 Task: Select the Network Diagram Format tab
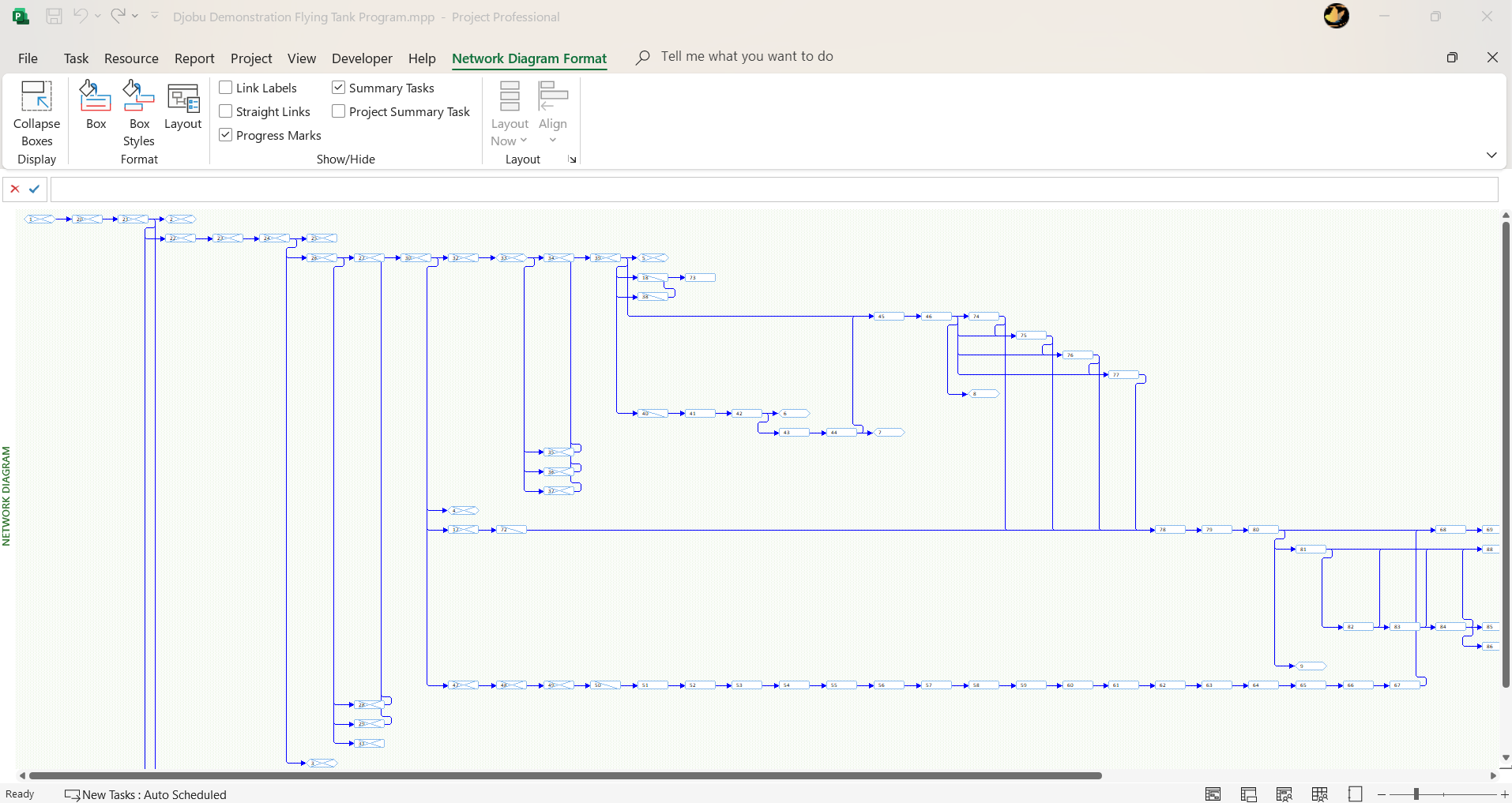coord(529,58)
